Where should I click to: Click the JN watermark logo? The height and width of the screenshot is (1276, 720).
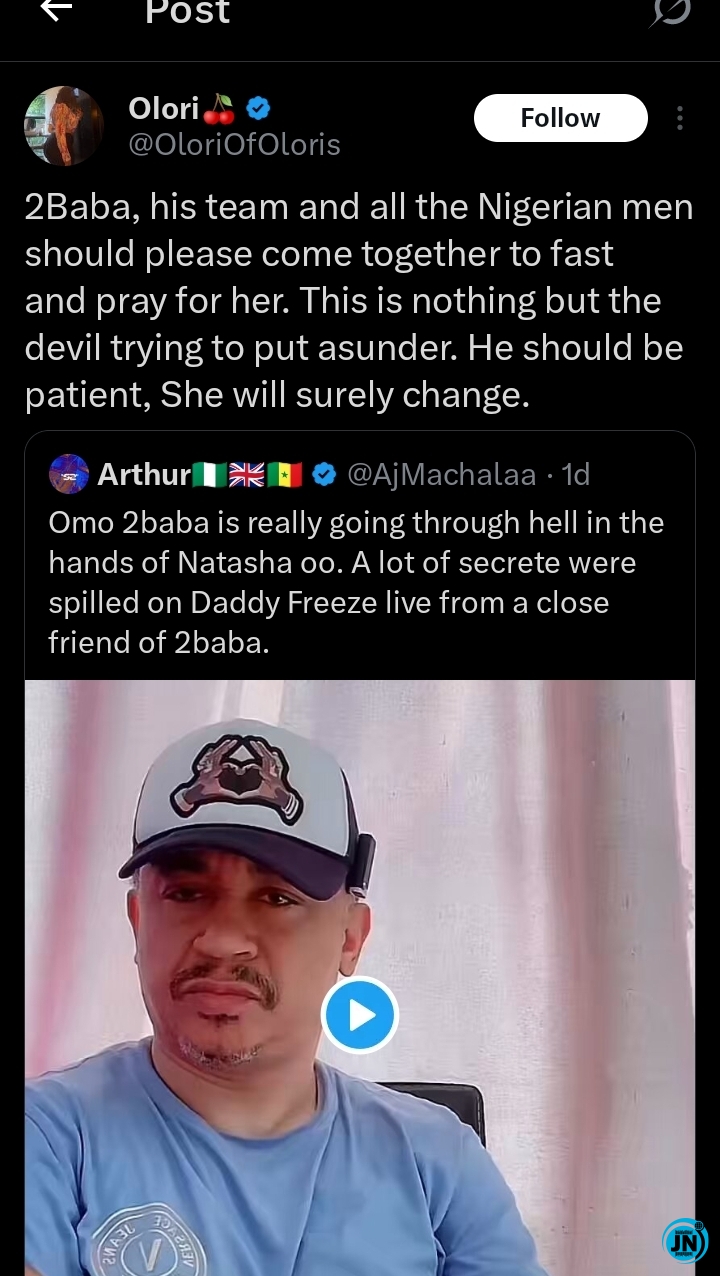684,1240
